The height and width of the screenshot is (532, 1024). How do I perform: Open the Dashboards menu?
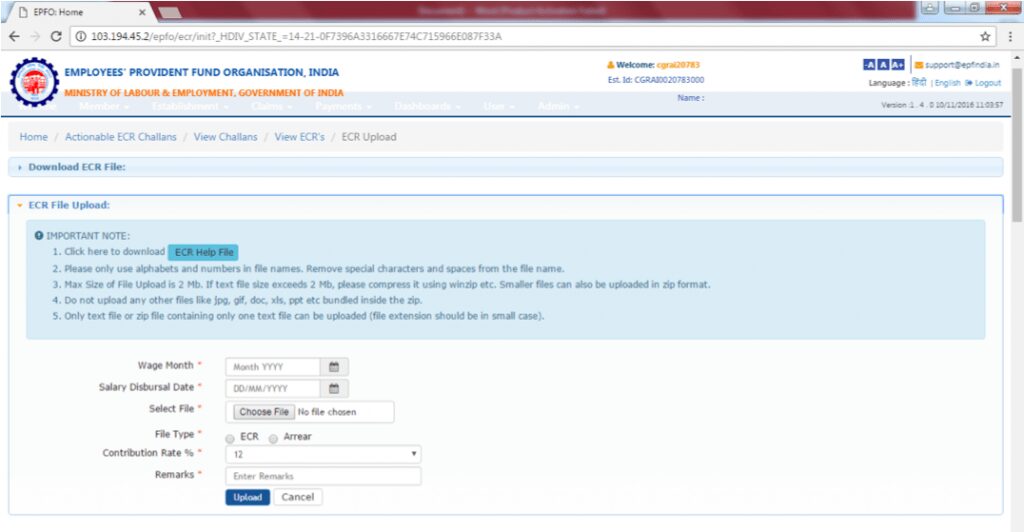427,106
